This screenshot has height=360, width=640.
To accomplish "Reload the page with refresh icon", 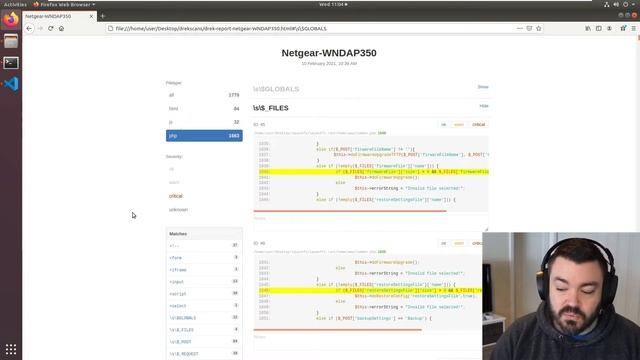I will tap(51, 29).
